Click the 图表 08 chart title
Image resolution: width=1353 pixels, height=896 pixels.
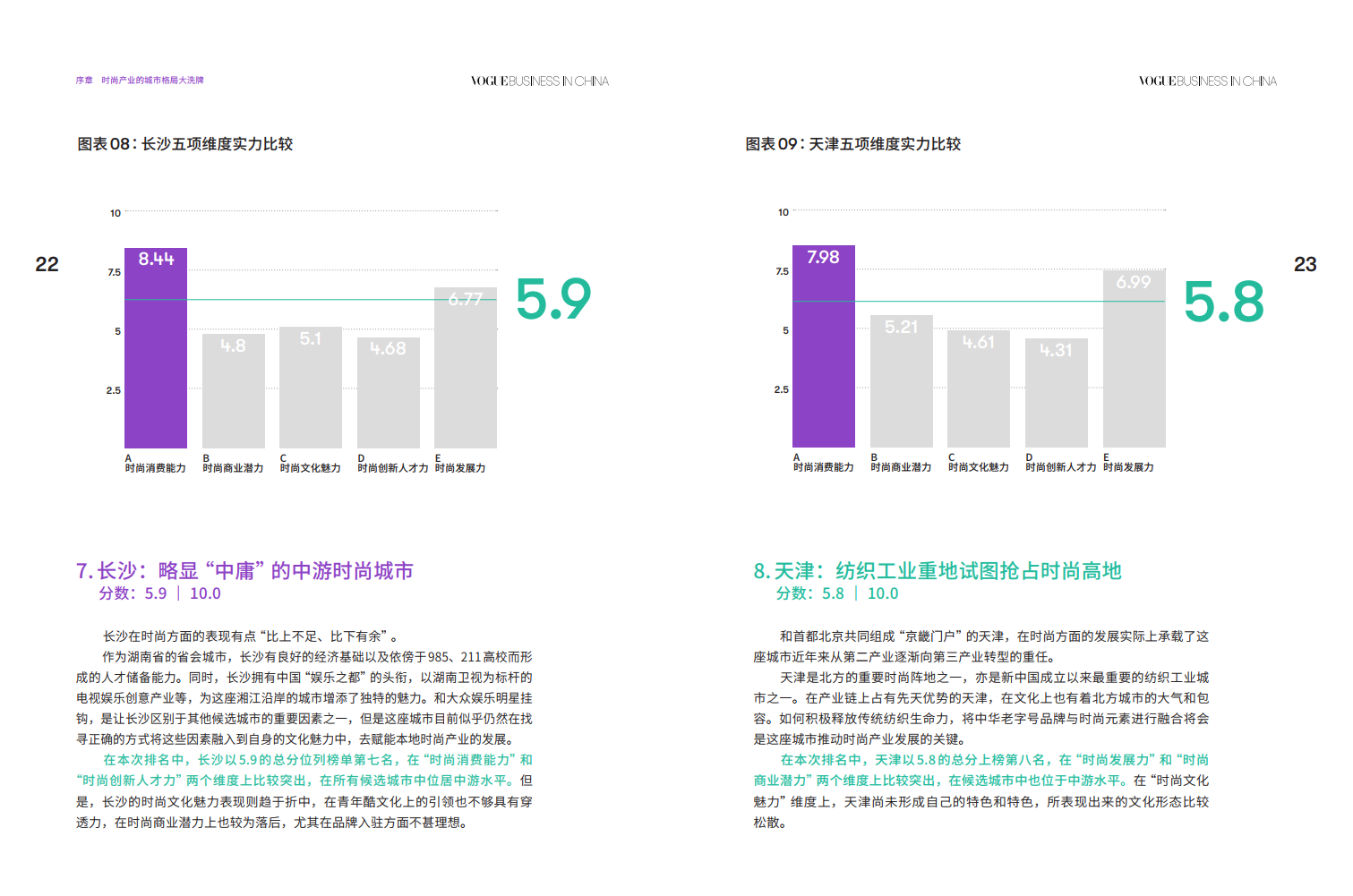[185, 144]
